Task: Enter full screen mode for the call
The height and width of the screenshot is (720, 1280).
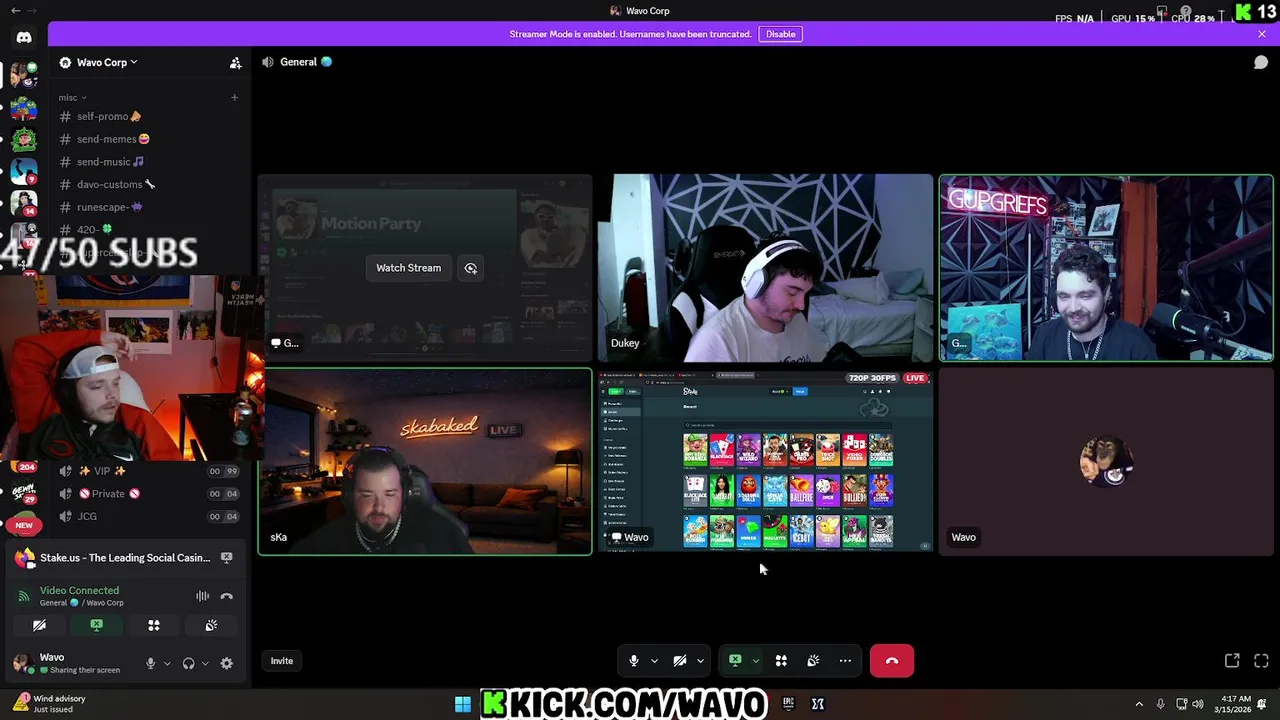Action: pyautogui.click(x=1261, y=661)
